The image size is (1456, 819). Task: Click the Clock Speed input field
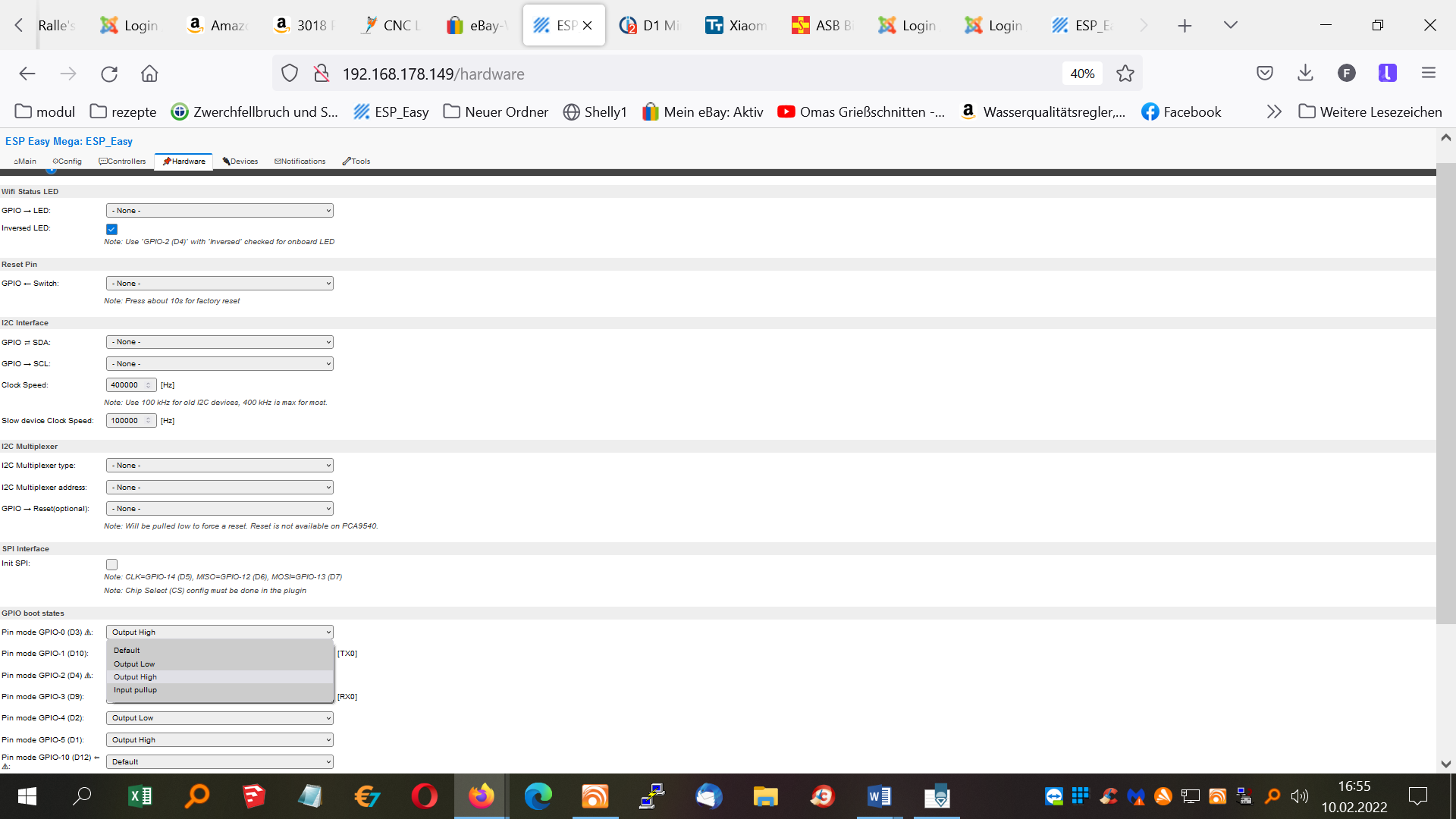click(127, 385)
